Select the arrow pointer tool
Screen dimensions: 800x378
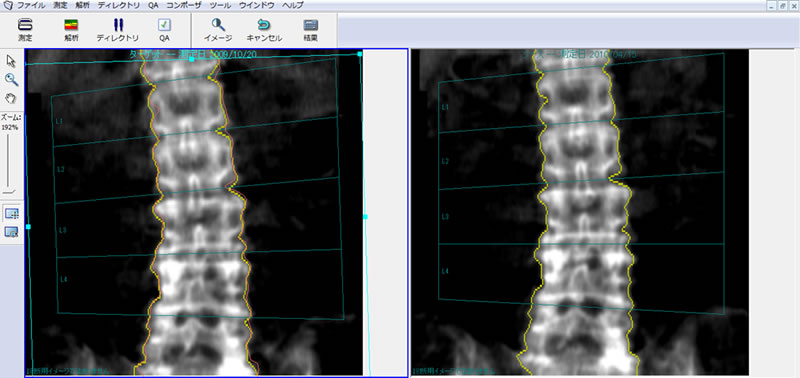click(x=11, y=61)
